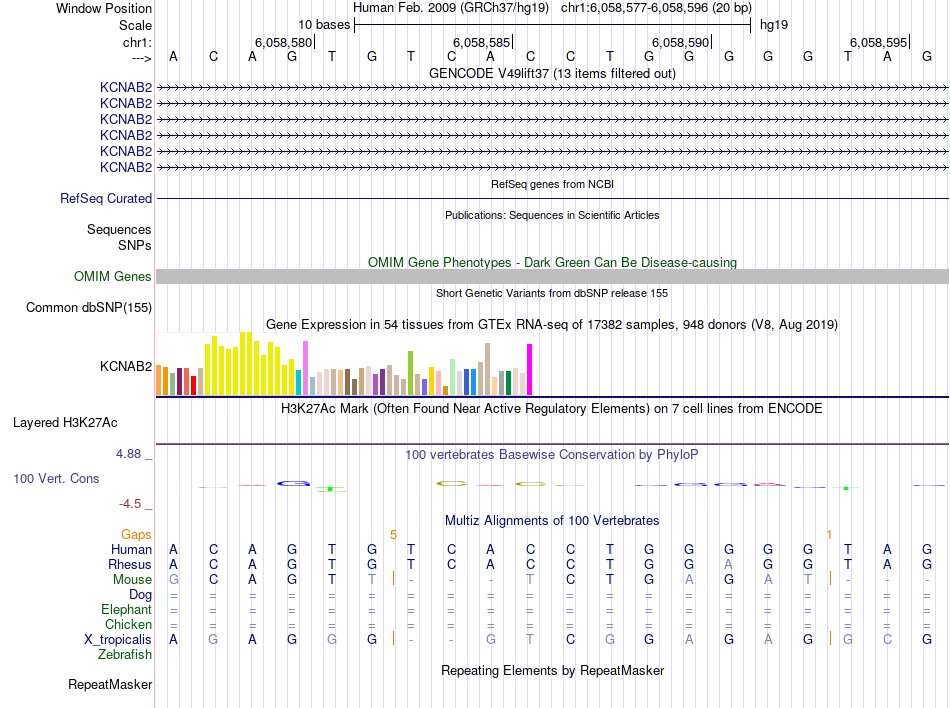Click the 6,058,585 position marker
Image resolution: width=950 pixels, height=708 pixels.
click(x=482, y=42)
